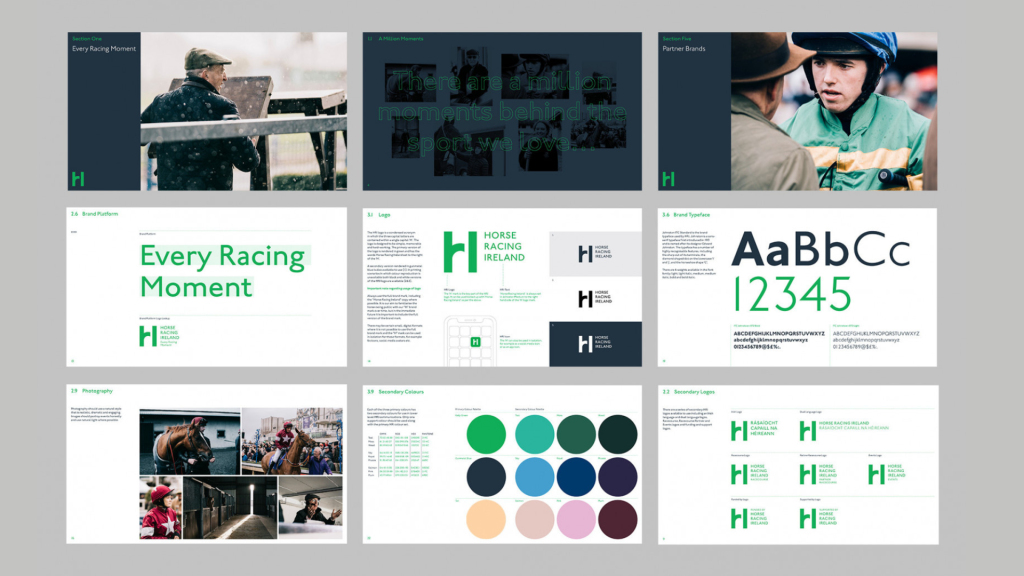1024x576 pixels.
Task: Select the large green HRI mark on the Logo slide
Action: point(460,252)
